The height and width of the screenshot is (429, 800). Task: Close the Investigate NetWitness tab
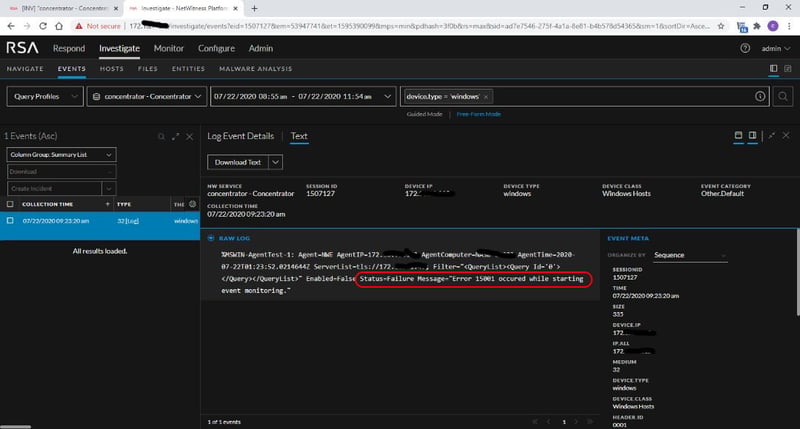tap(235, 9)
